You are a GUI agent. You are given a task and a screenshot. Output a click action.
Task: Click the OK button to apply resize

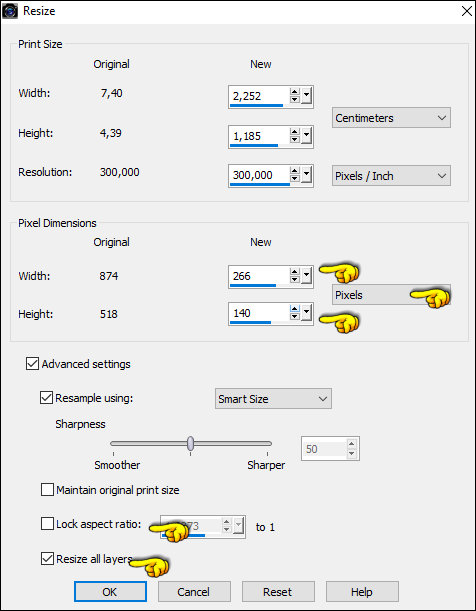[x=110, y=592]
